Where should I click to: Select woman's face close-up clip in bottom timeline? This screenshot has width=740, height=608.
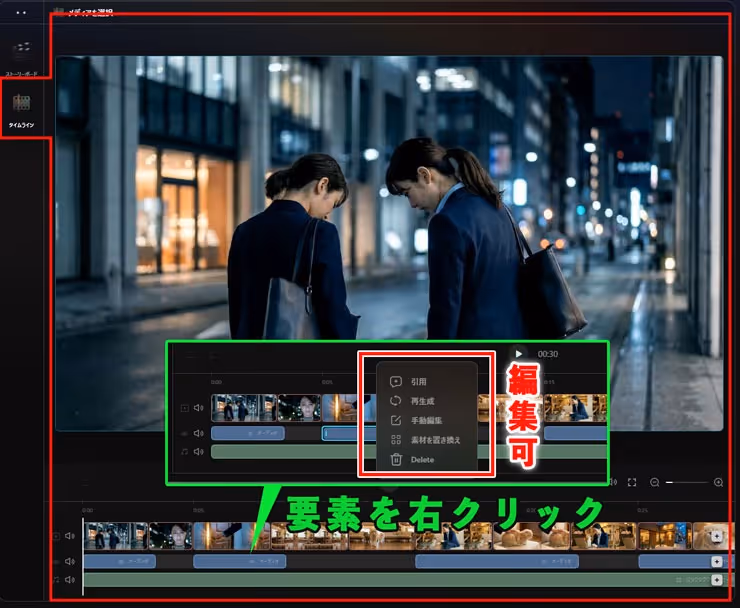(x=170, y=536)
